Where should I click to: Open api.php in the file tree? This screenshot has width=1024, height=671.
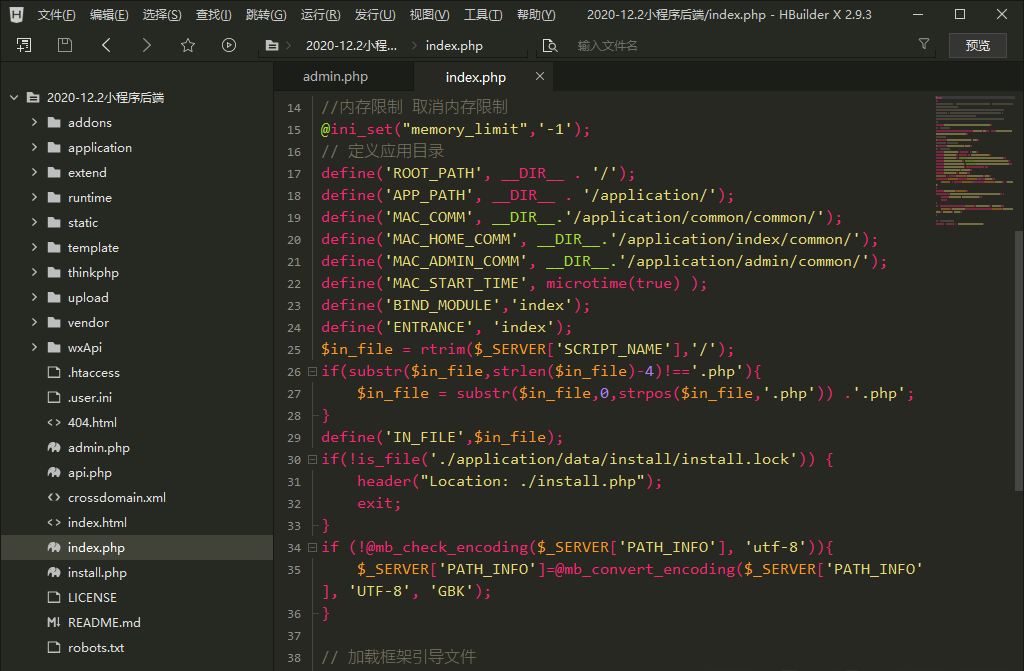pos(89,473)
